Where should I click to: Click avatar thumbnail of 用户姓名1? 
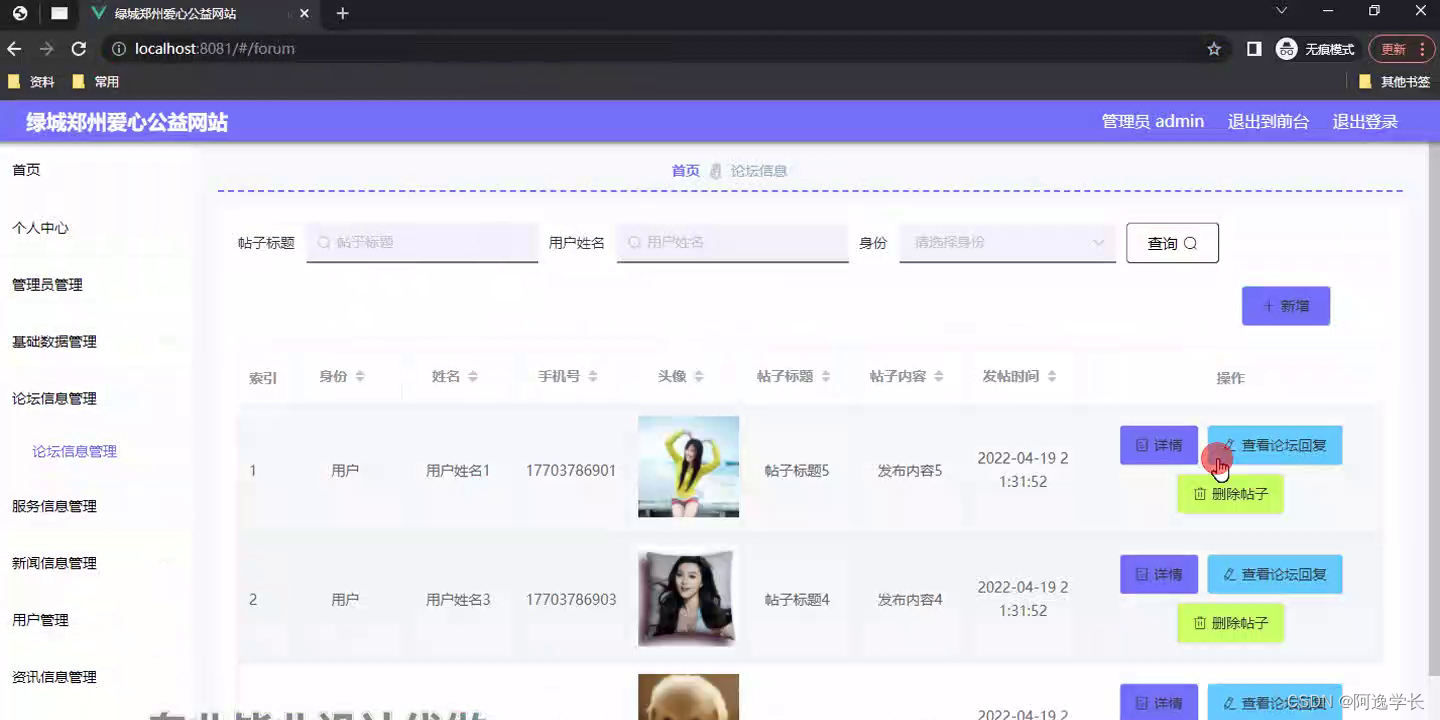688,466
